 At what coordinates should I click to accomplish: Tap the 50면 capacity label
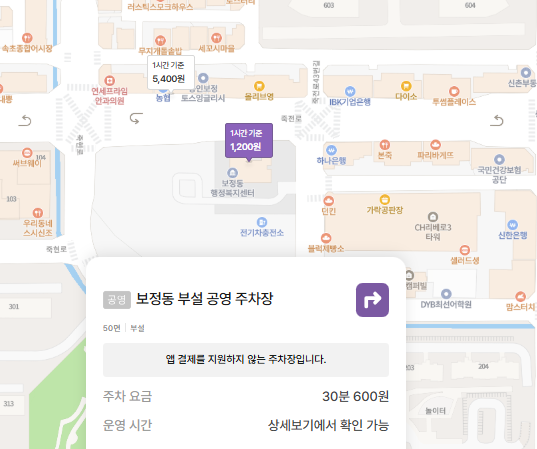(x=112, y=328)
